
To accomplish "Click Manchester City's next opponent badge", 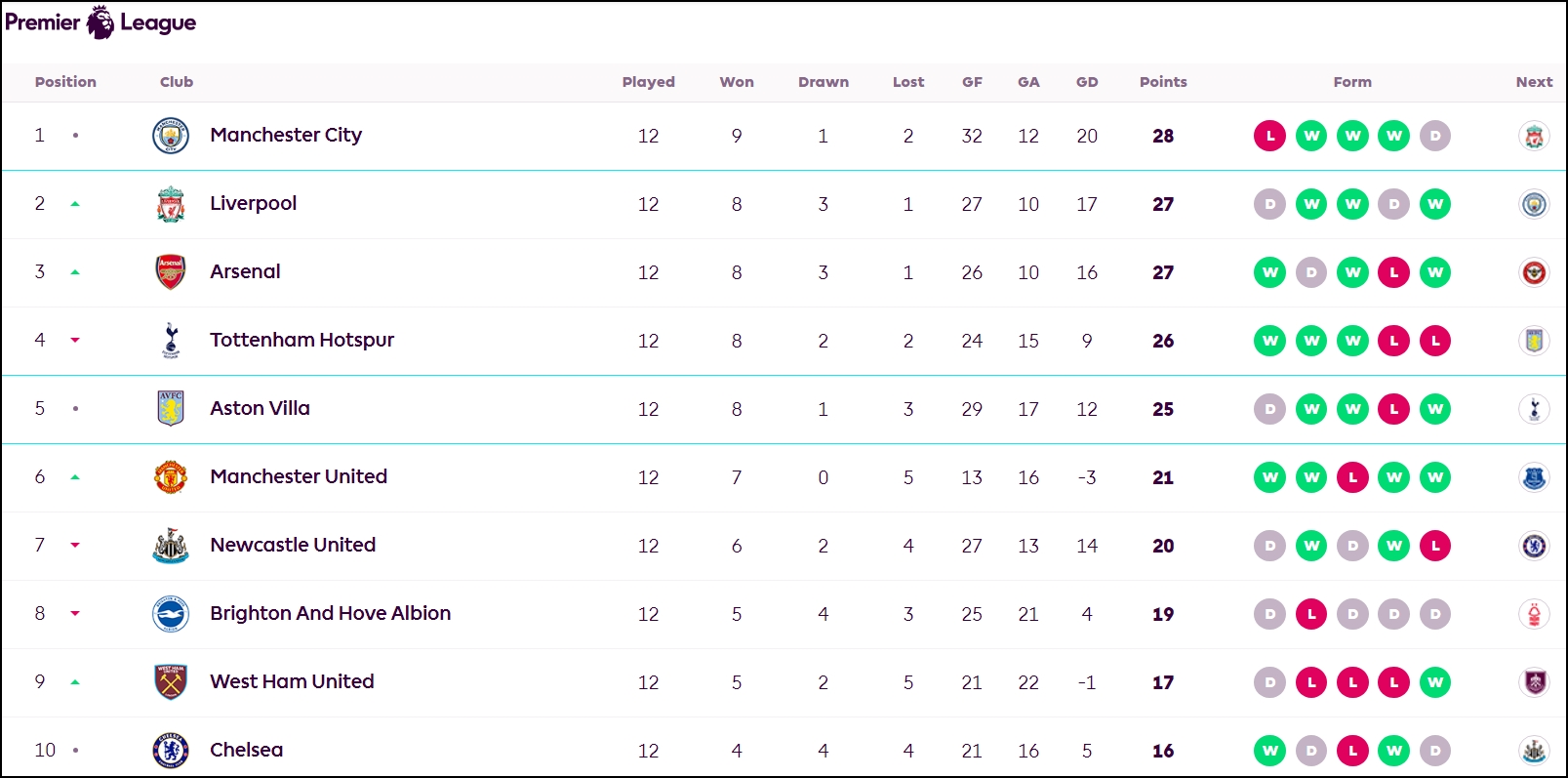I will 1533,136.
